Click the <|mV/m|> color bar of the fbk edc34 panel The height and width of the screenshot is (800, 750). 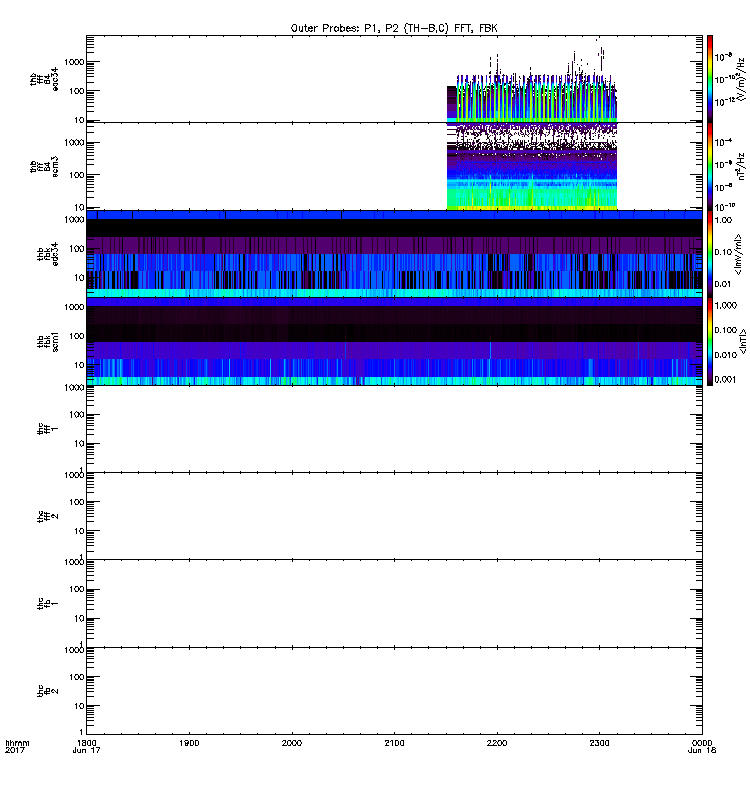(710, 254)
